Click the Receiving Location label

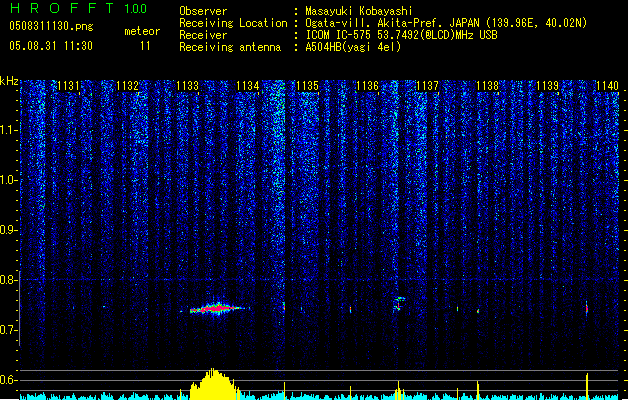tap(233, 23)
